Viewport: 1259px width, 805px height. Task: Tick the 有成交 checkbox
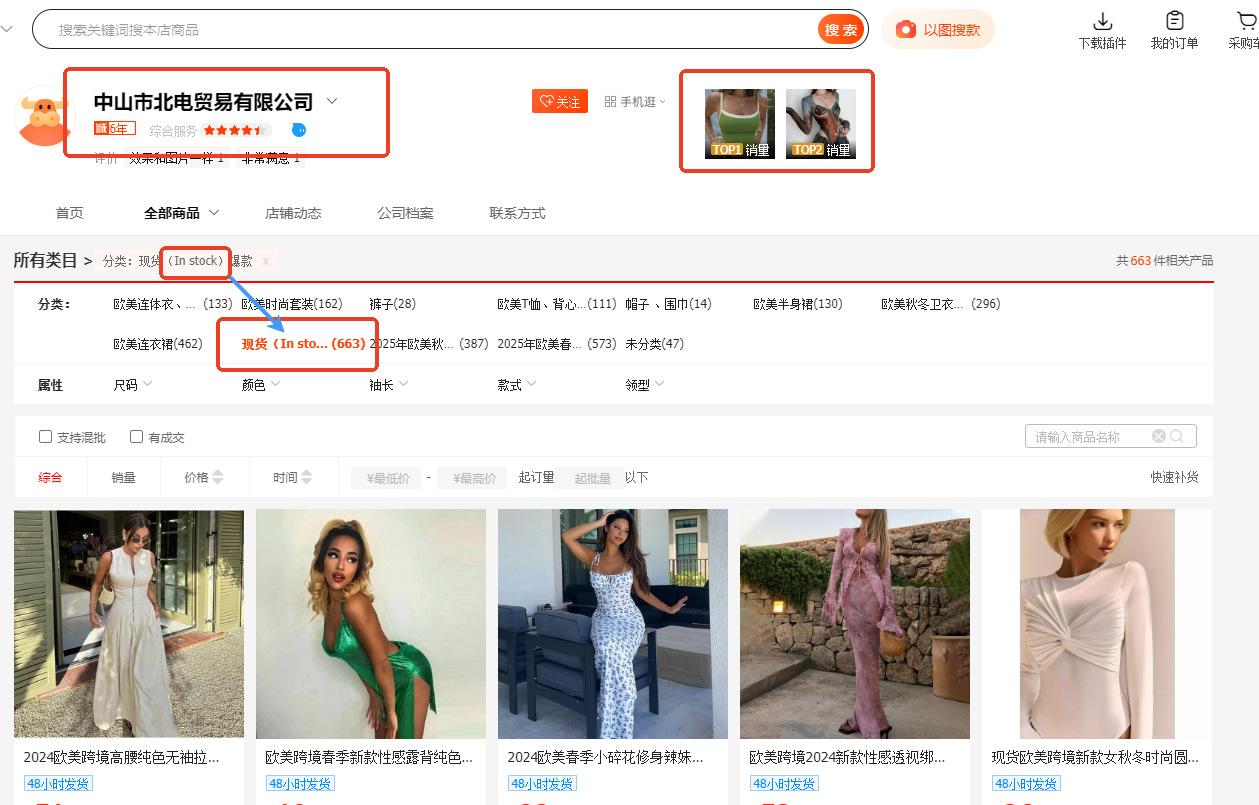(137, 437)
